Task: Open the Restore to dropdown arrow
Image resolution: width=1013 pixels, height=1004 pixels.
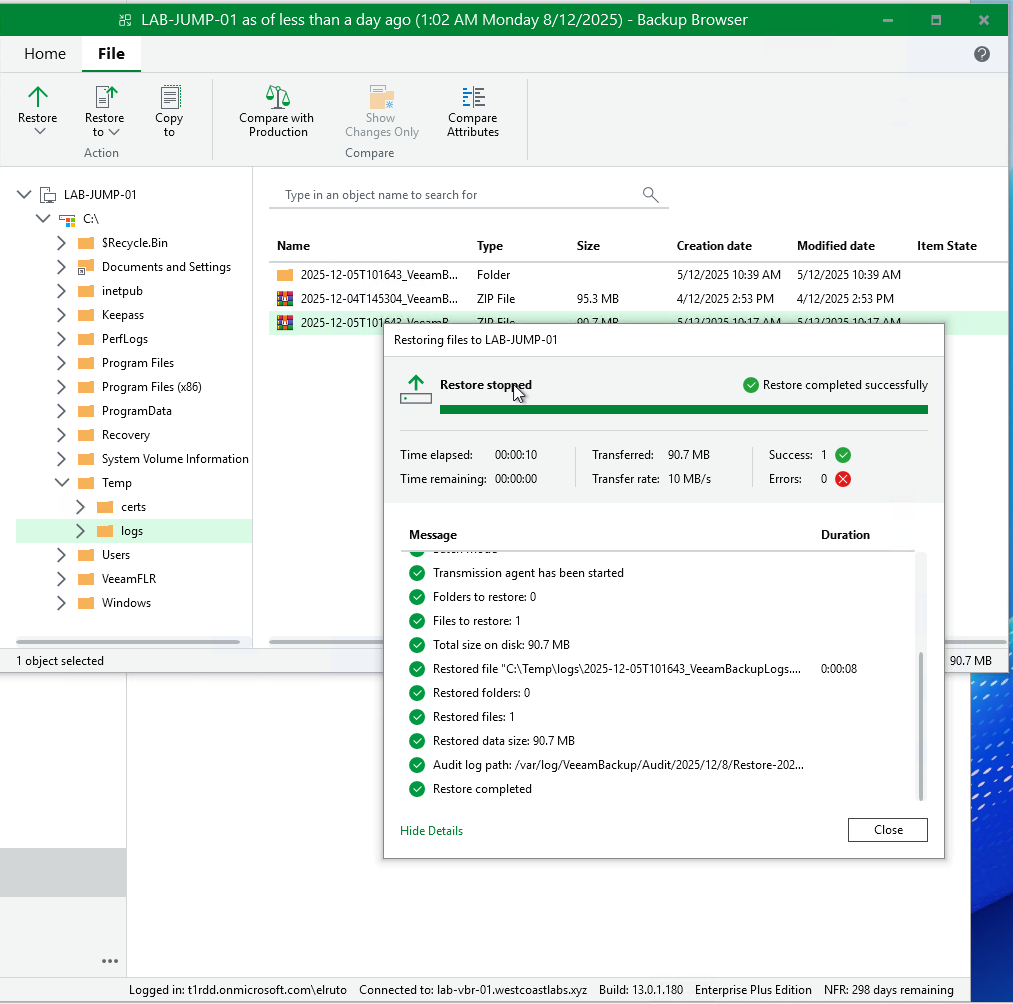Action: point(114,132)
